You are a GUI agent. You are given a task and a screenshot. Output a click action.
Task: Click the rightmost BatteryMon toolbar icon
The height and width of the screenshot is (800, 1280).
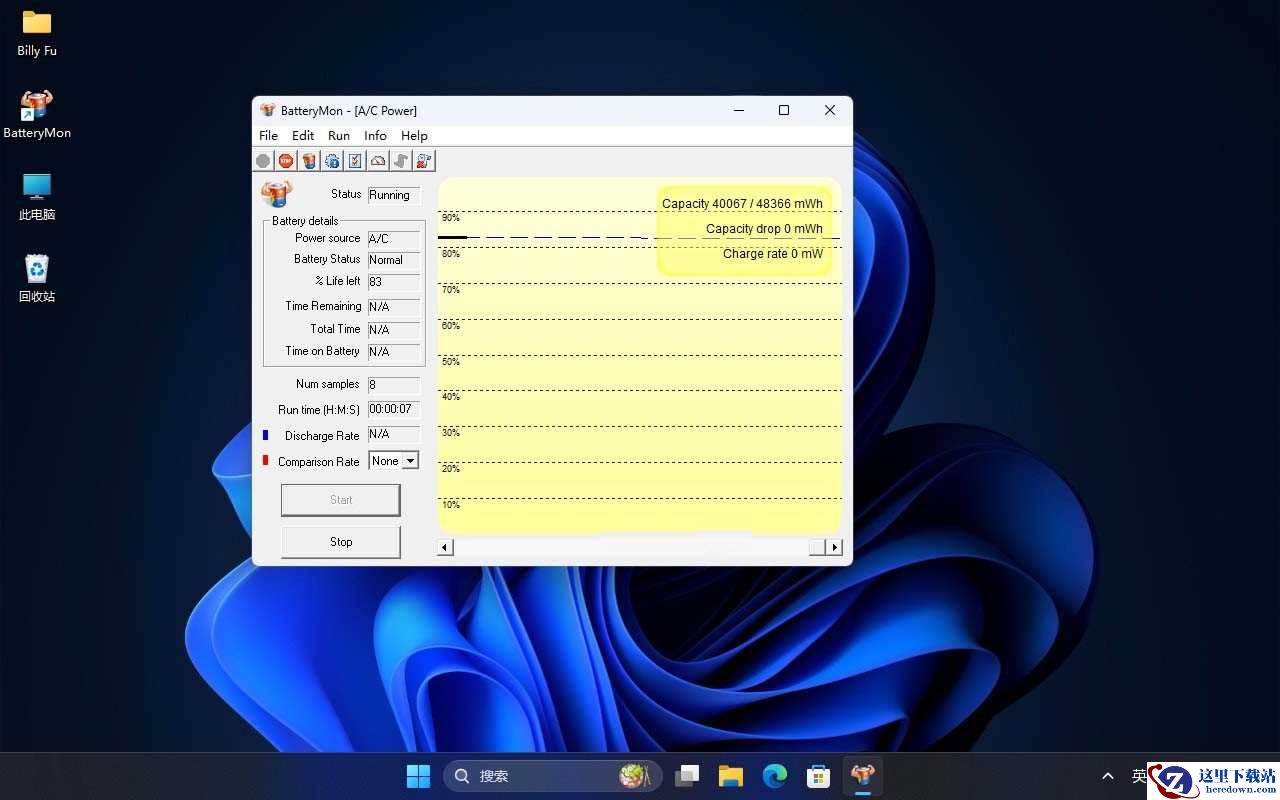424,161
